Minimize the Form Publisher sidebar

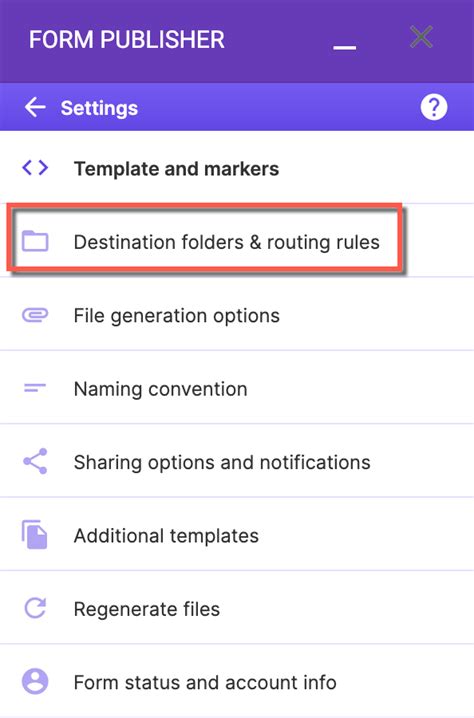pos(344,47)
